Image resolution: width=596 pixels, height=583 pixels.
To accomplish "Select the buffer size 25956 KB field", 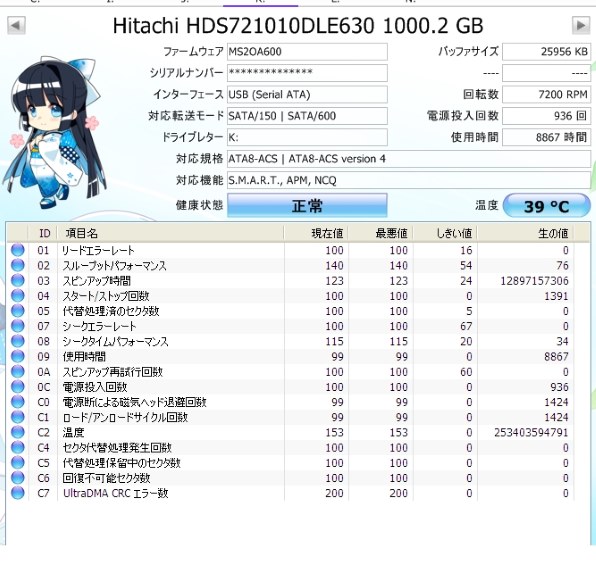I will 546,52.
